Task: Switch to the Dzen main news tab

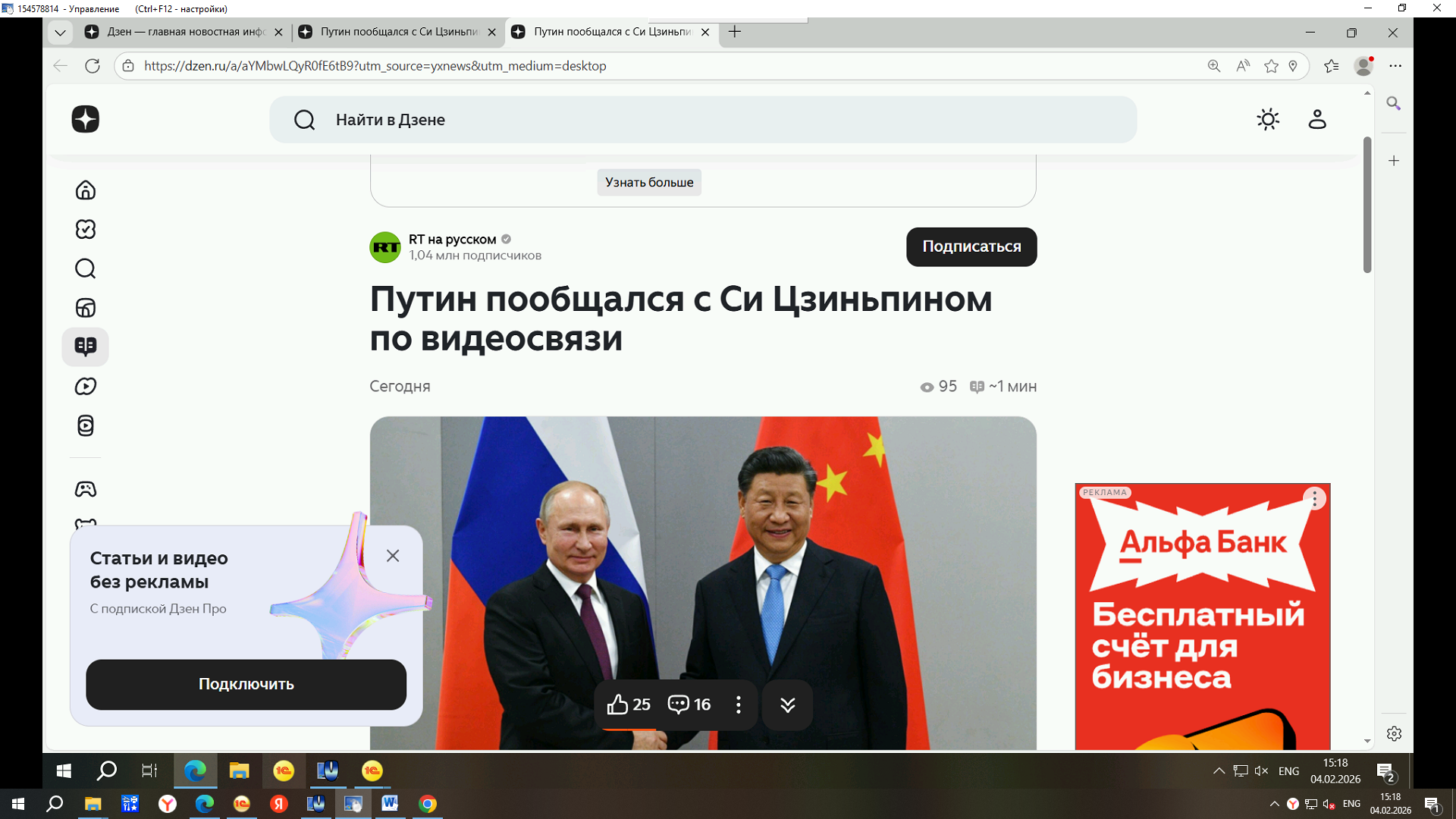Action: pyautogui.click(x=182, y=32)
